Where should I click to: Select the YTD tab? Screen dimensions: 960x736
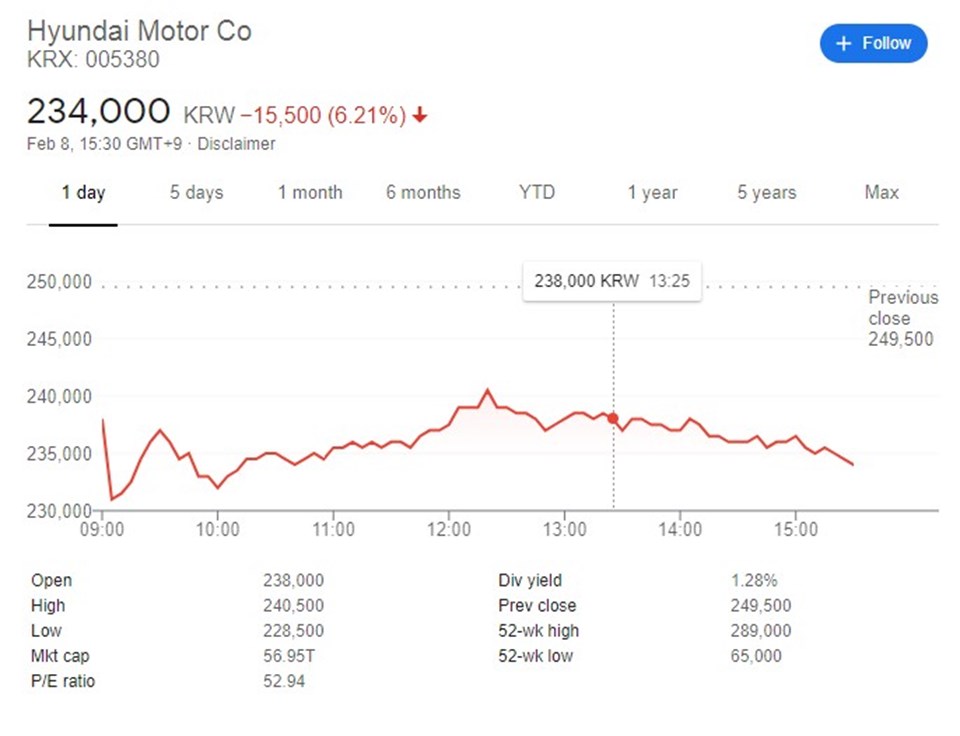537,193
